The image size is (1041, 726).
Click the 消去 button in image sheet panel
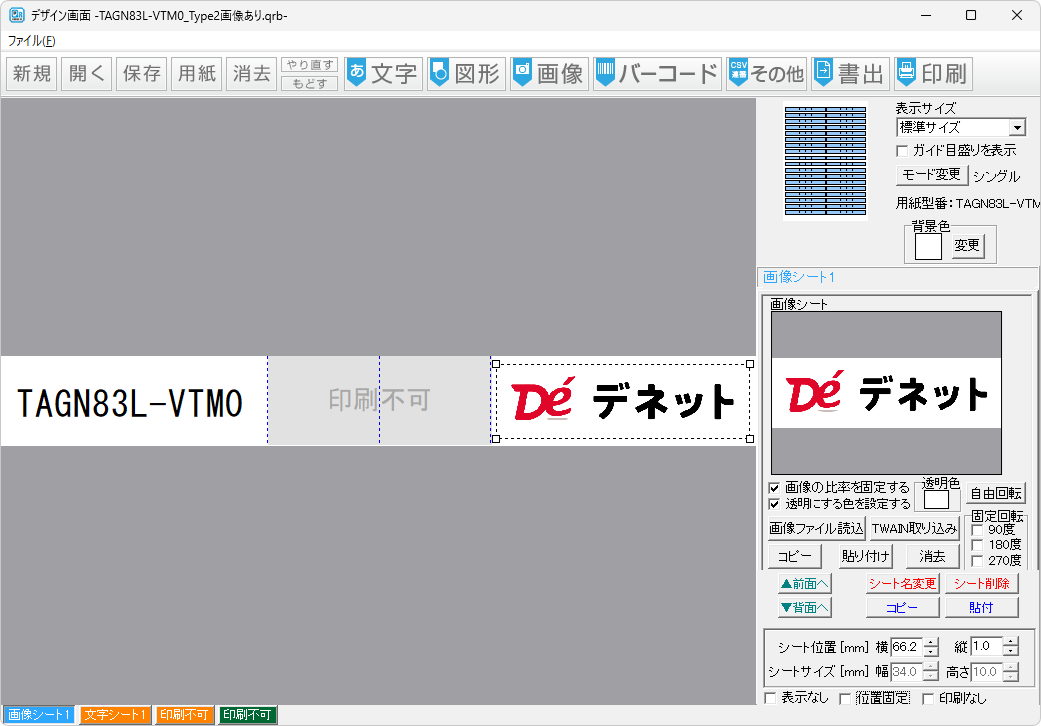932,556
